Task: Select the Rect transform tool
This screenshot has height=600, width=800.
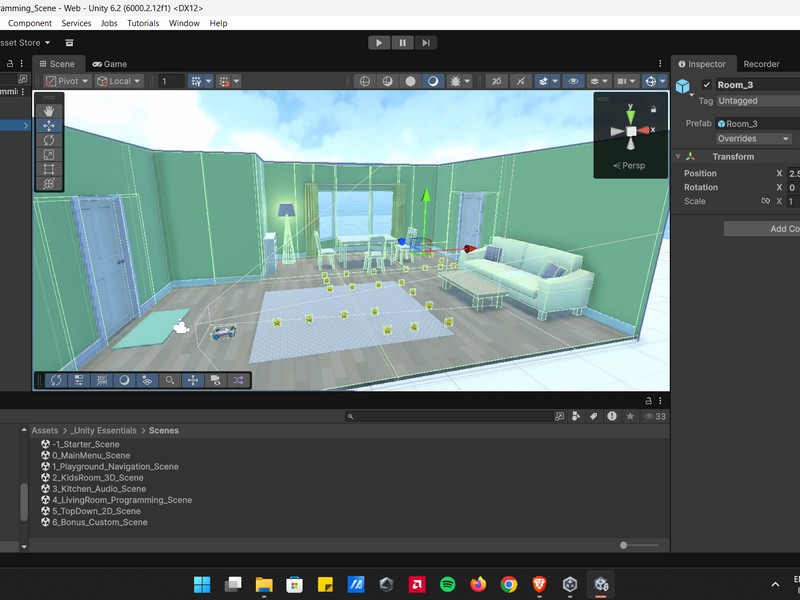Action: coord(49,169)
